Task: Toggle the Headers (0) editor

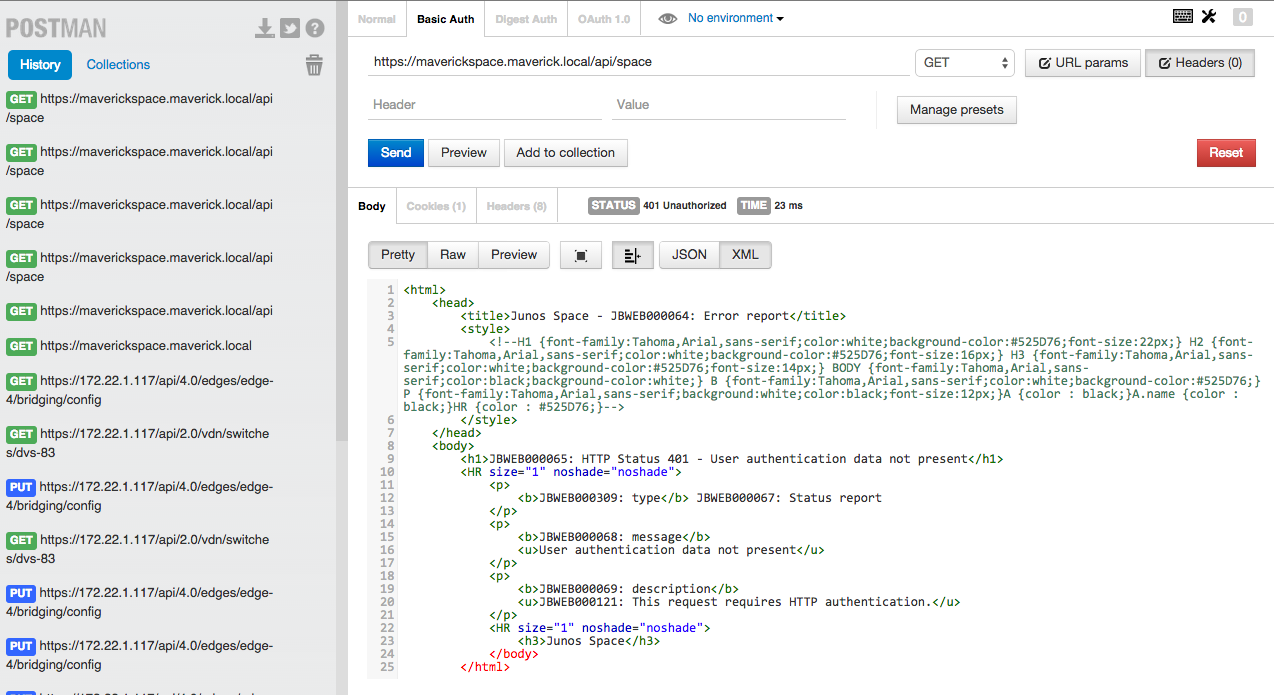Action: (x=1200, y=63)
